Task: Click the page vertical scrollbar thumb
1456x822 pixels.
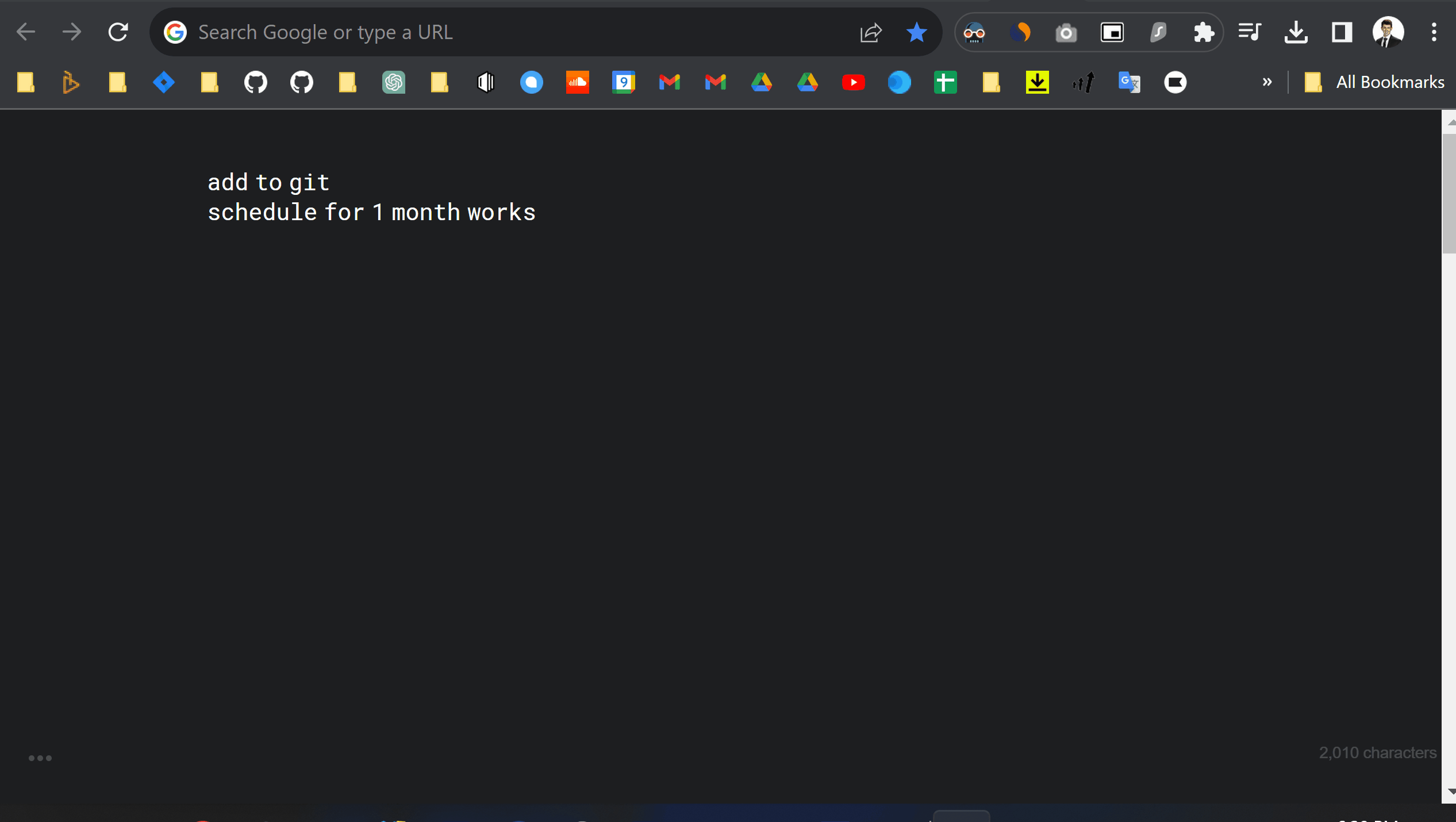Action: [1449, 193]
